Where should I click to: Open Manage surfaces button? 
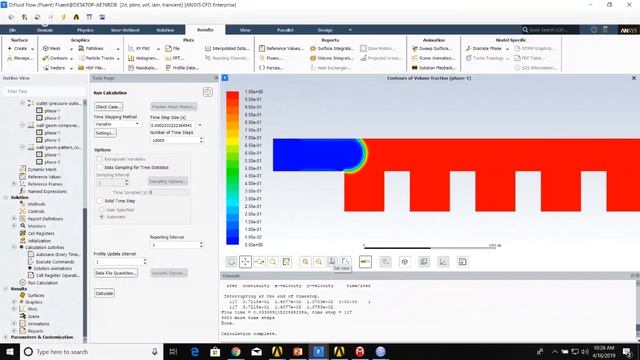tap(19, 58)
